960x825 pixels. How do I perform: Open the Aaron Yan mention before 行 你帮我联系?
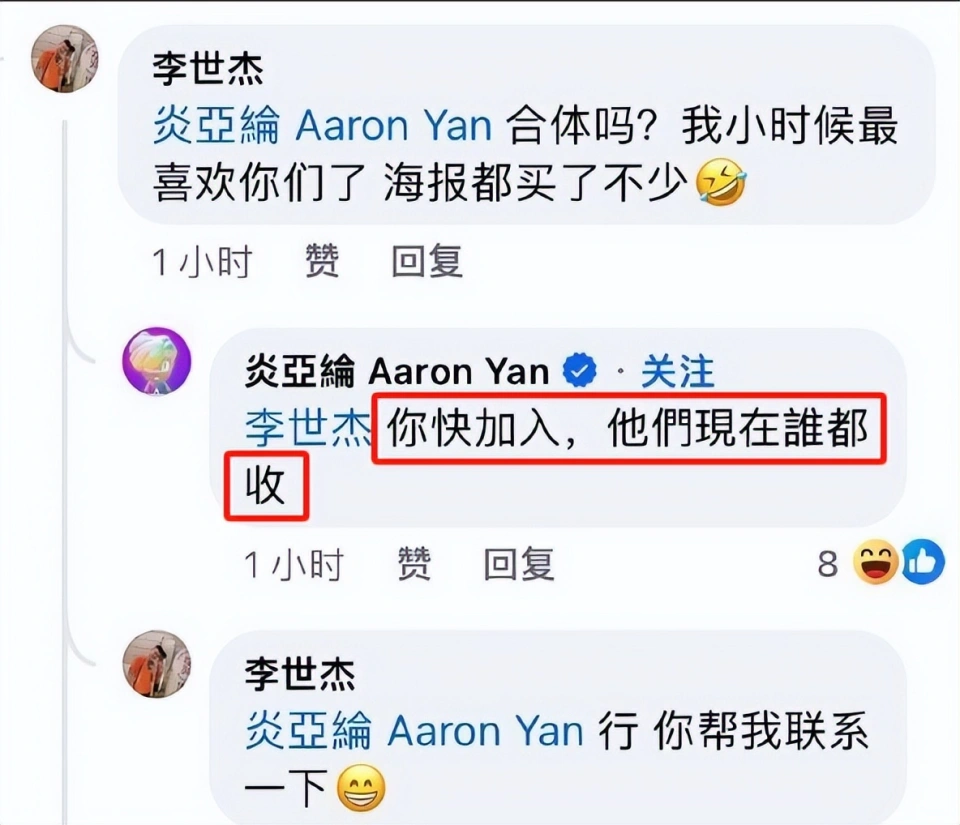[414, 731]
